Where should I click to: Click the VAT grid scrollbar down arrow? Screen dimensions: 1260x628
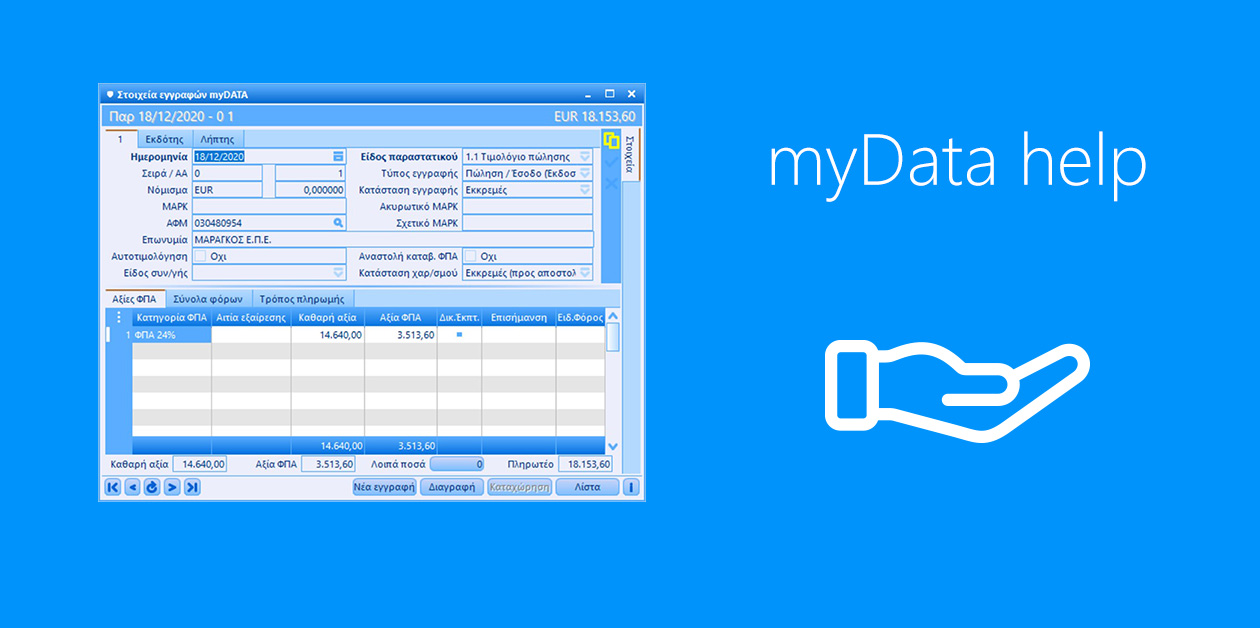pyautogui.click(x=613, y=446)
